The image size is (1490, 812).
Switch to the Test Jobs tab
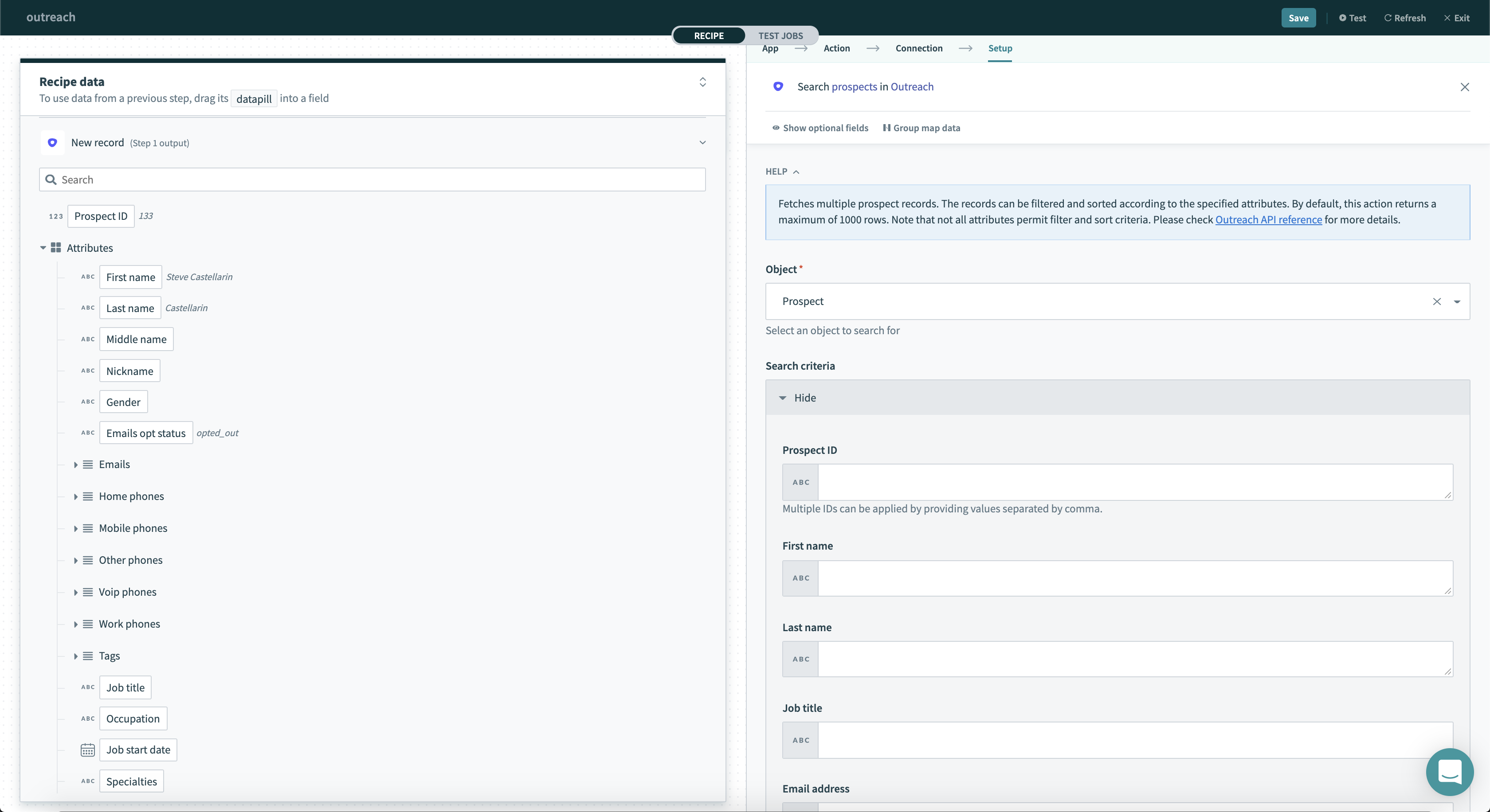point(780,35)
